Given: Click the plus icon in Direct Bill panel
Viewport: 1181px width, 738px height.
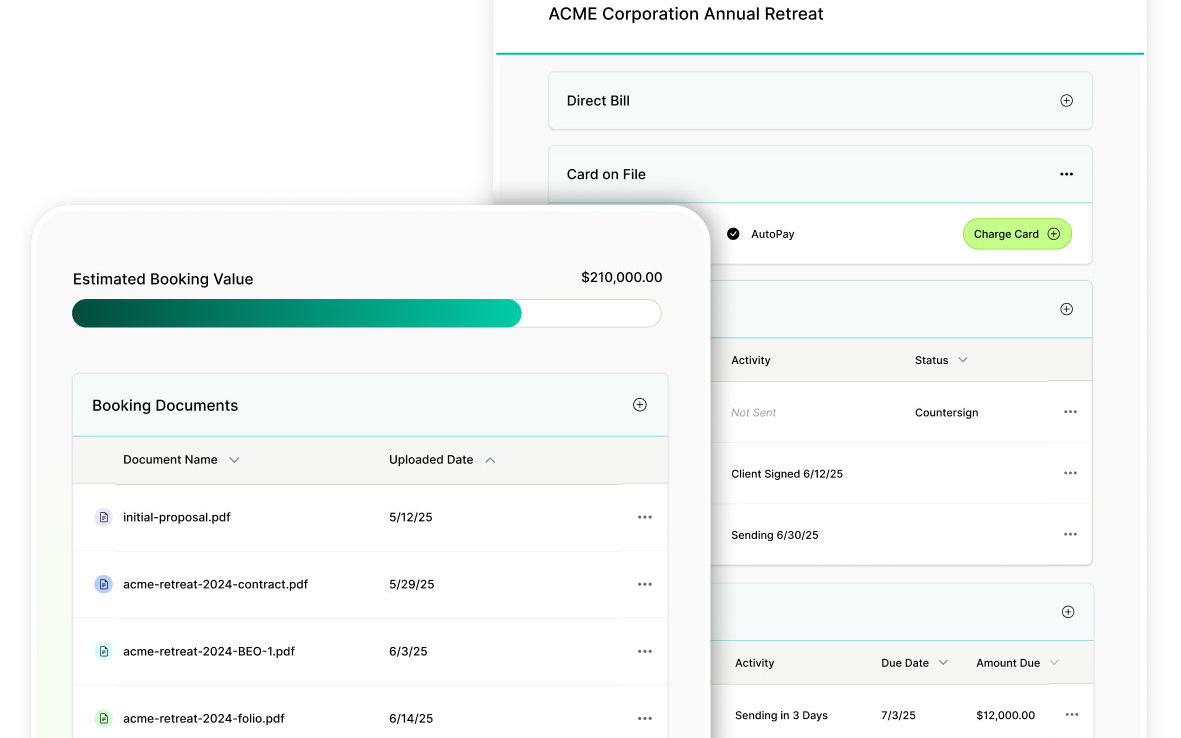Looking at the screenshot, I should [x=1066, y=101].
